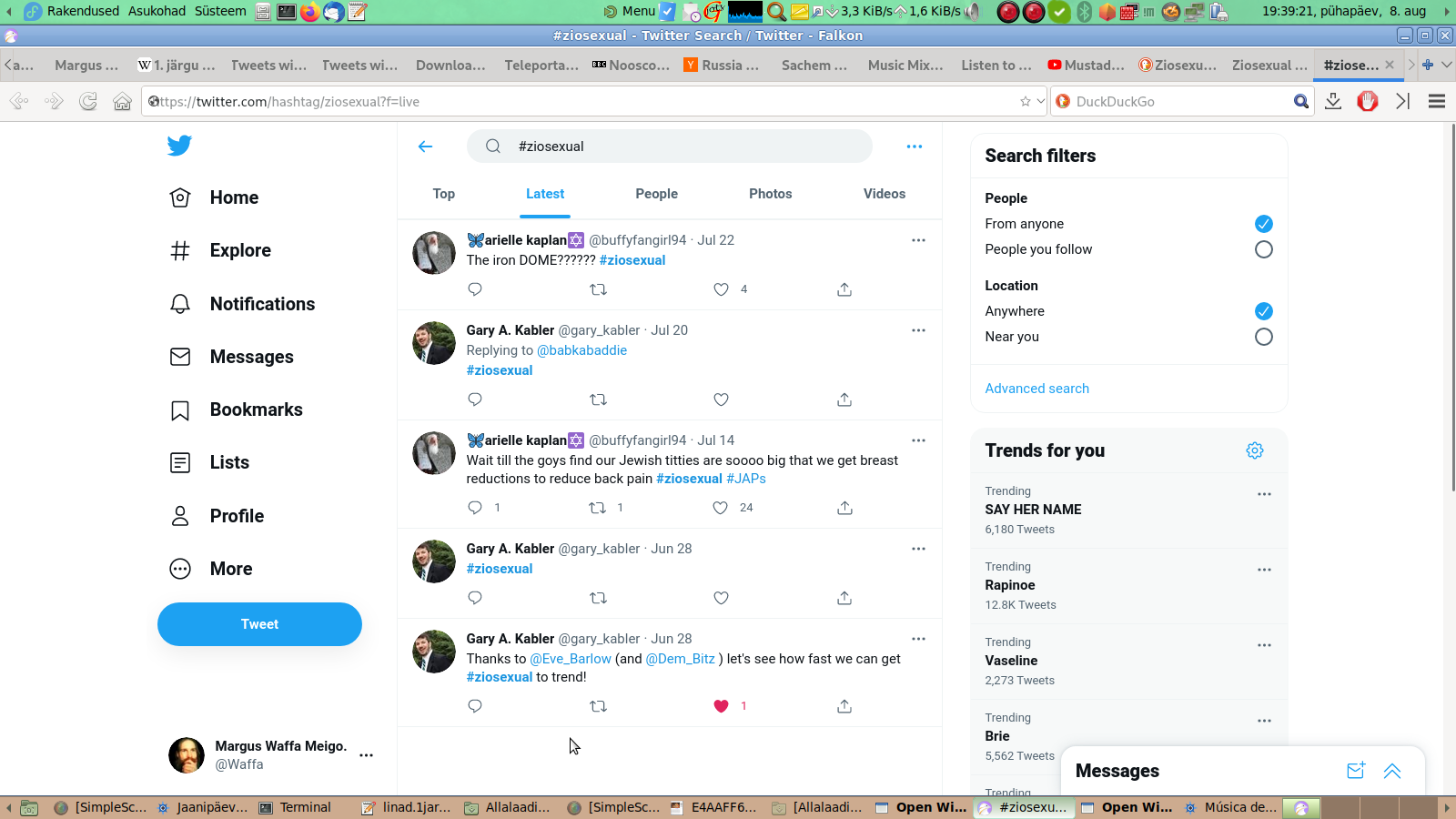This screenshot has width=1456, height=819.
Task: Go to browser home page
Action: [x=122, y=102]
